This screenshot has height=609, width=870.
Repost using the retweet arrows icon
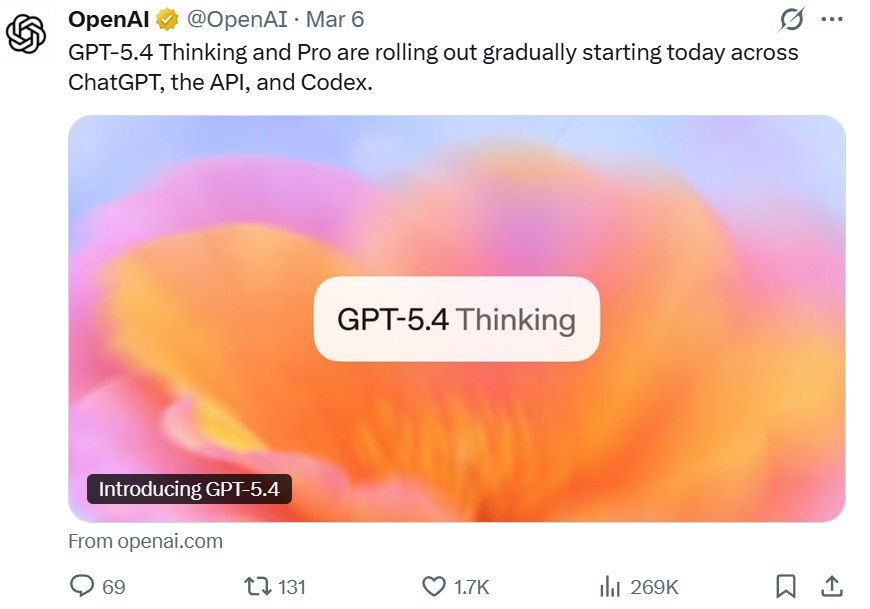click(x=258, y=586)
